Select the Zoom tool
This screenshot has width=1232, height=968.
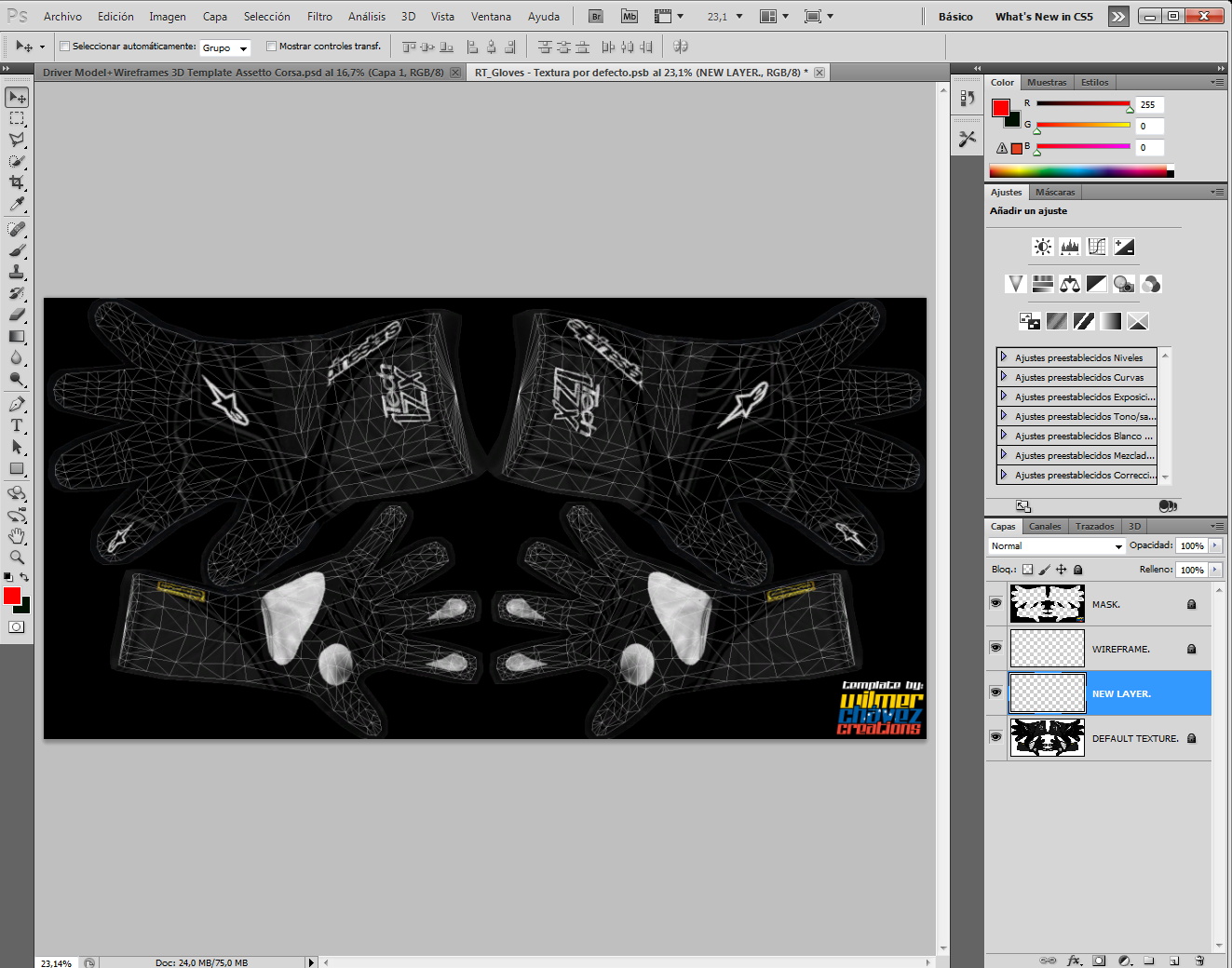point(17,558)
